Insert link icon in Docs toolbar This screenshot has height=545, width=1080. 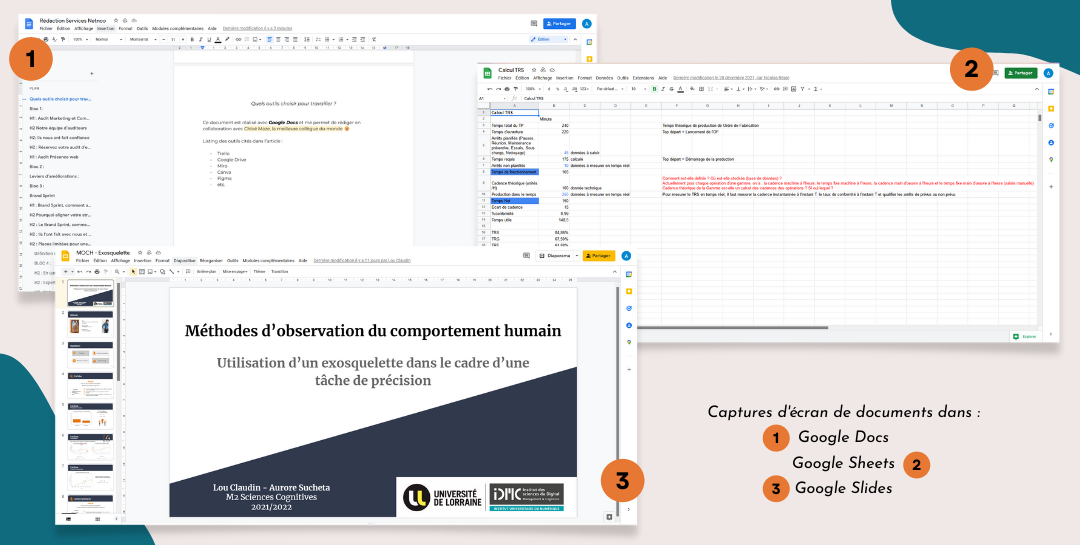pyautogui.click(x=238, y=39)
